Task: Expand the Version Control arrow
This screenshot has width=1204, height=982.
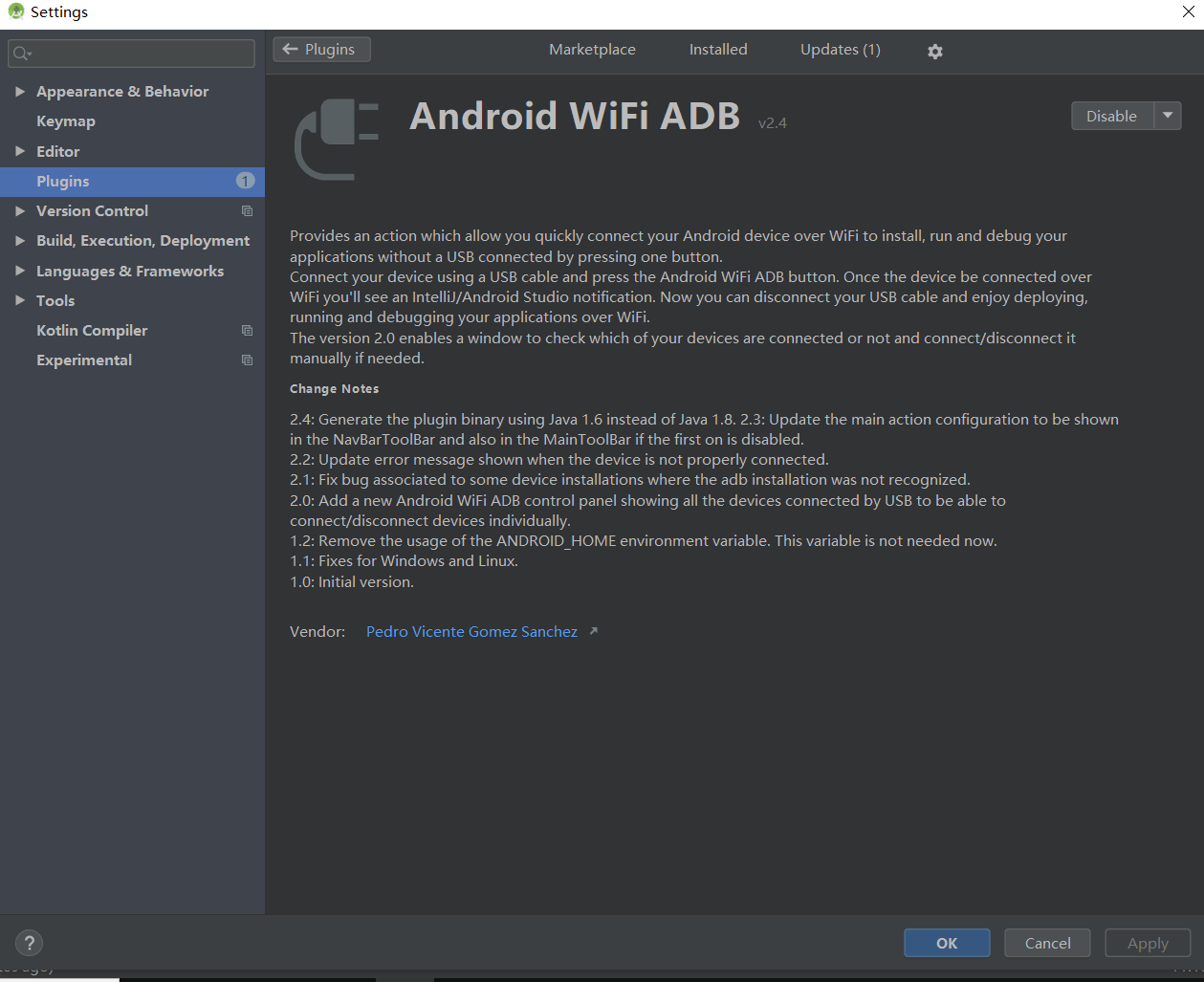Action: tap(20, 211)
